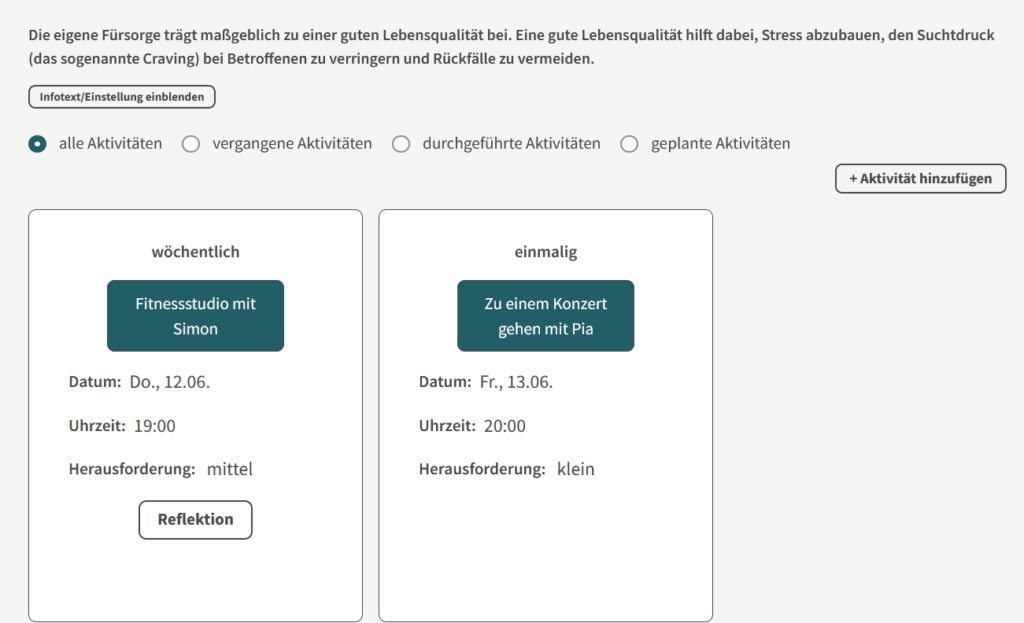This screenshot has width=1024, height=623.
Task: Select the 'alle Aktivitäten' radio button
Action: click(x=37, y=144)
